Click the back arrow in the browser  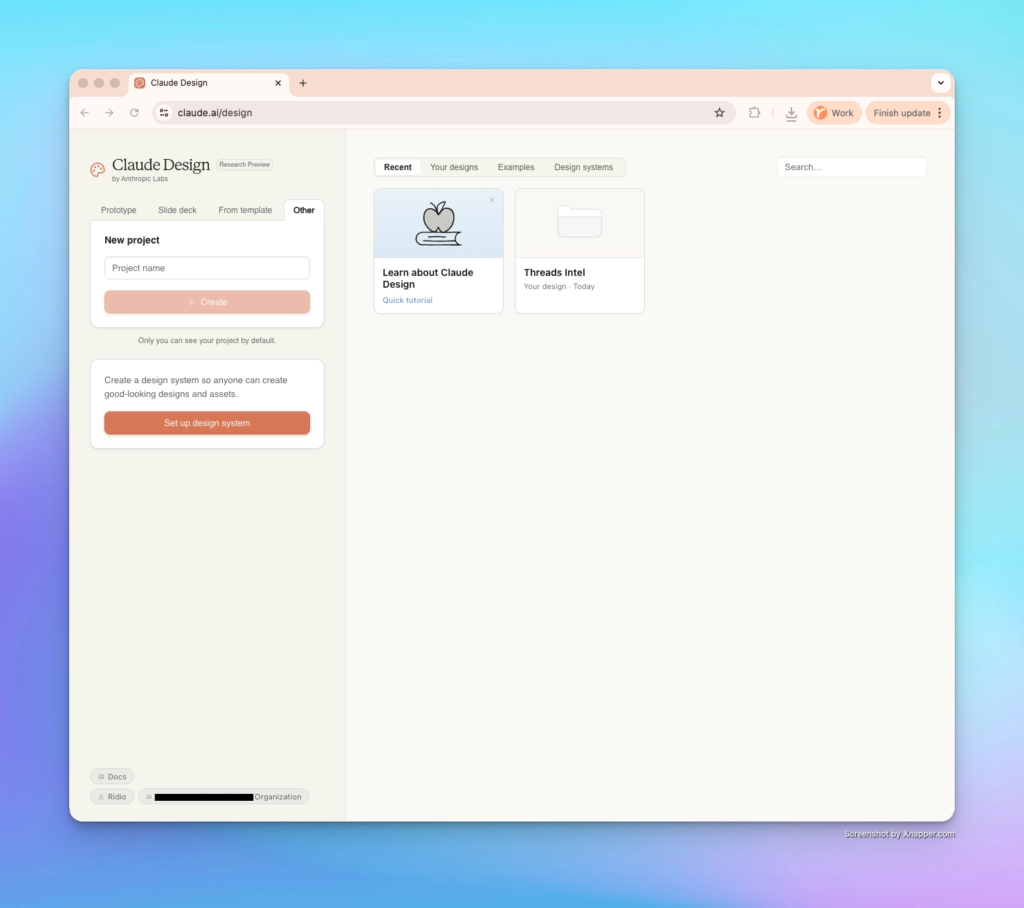(84, 112)
